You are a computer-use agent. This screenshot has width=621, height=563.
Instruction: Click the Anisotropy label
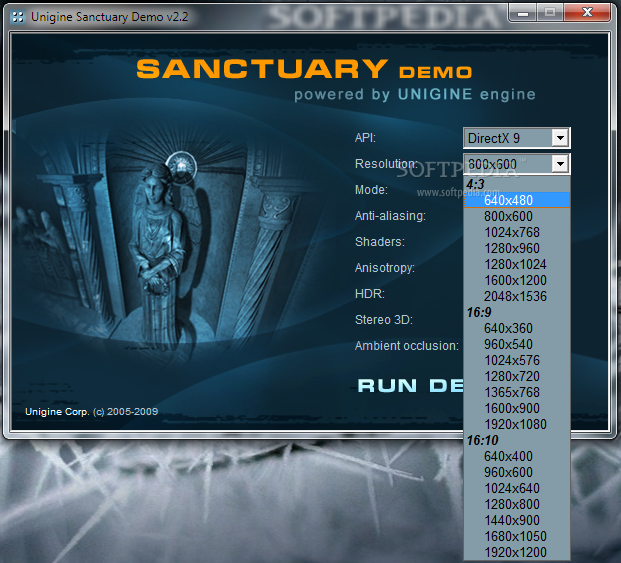click(385, 268)
